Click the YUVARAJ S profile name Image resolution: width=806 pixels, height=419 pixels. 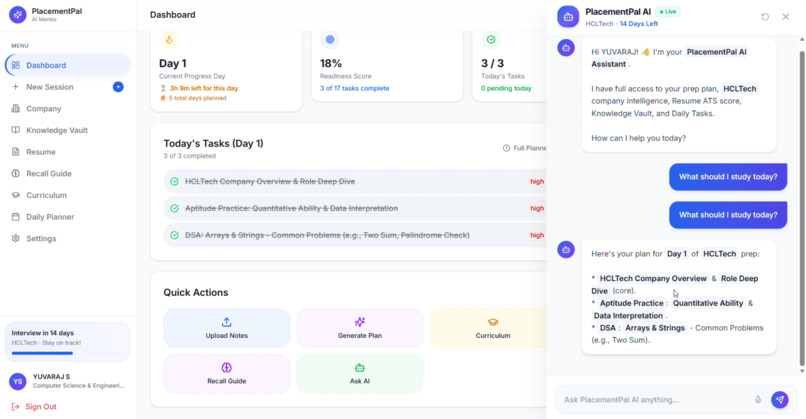point(51,377)
